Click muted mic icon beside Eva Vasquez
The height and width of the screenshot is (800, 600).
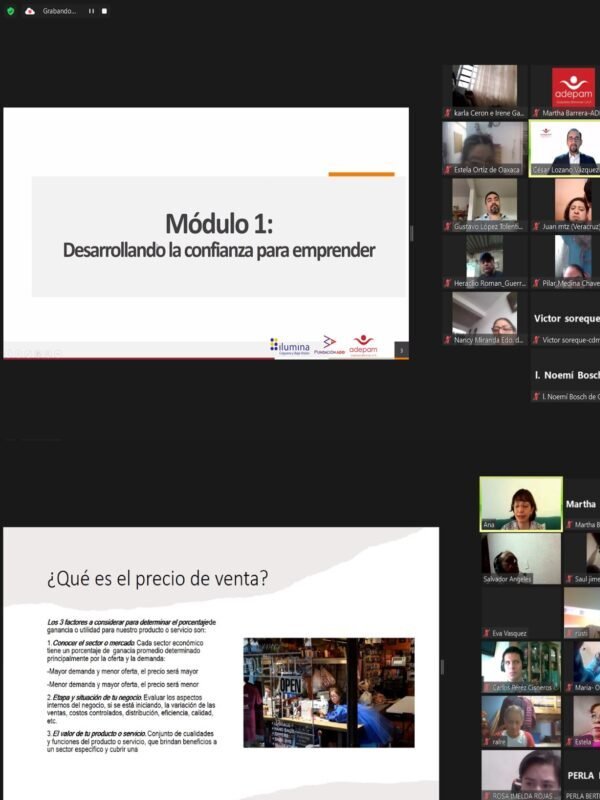(x=487, y=633)
